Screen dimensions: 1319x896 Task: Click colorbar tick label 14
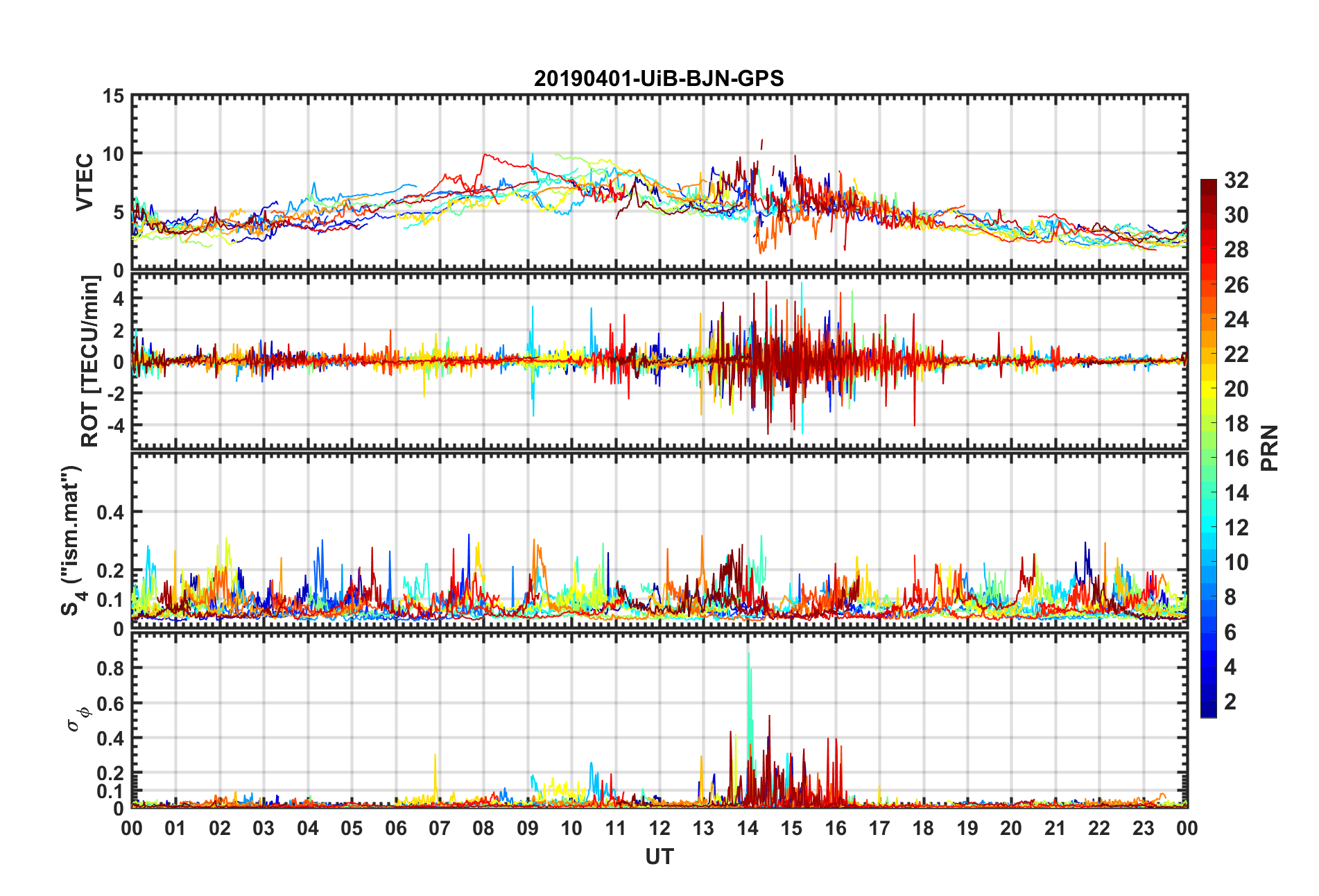1236,493
